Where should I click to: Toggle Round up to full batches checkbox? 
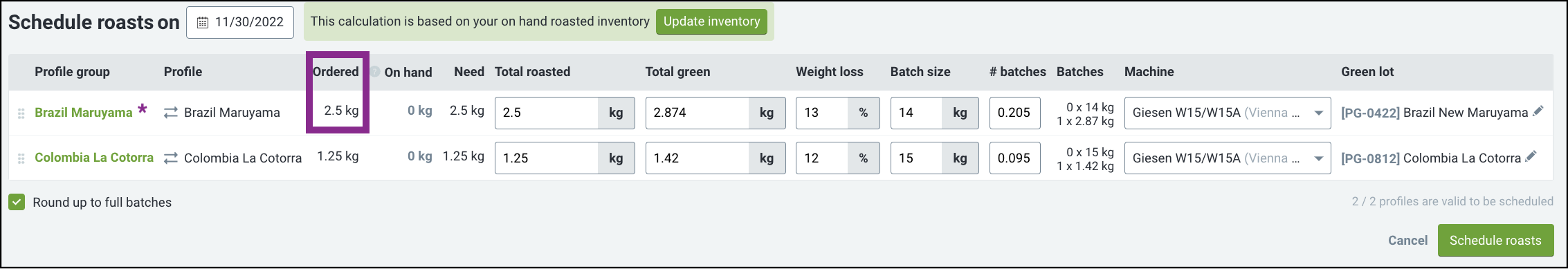17,202
